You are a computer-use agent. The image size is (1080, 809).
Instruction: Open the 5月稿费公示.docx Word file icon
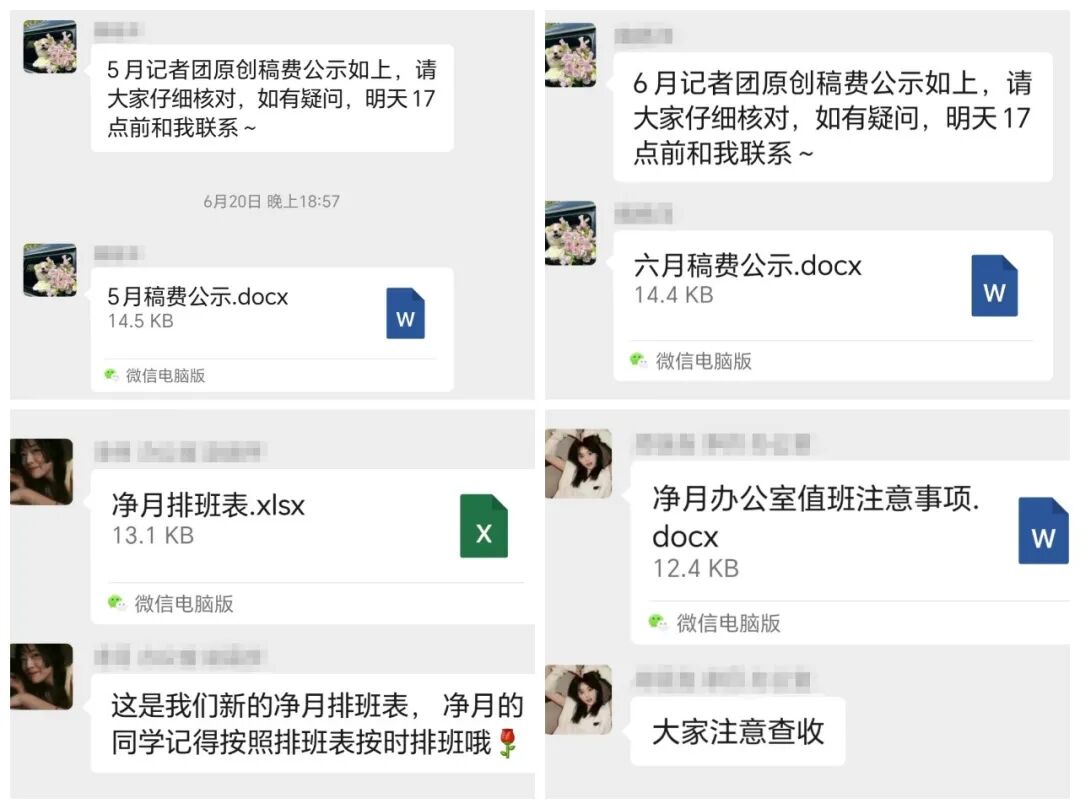405,313
